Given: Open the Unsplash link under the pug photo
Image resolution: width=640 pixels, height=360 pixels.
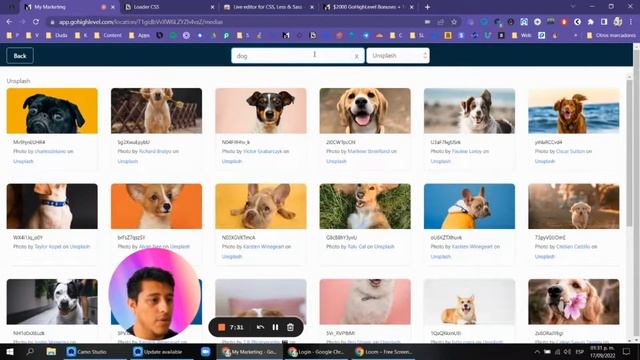Looking at the screenshot, I should 23,161.
